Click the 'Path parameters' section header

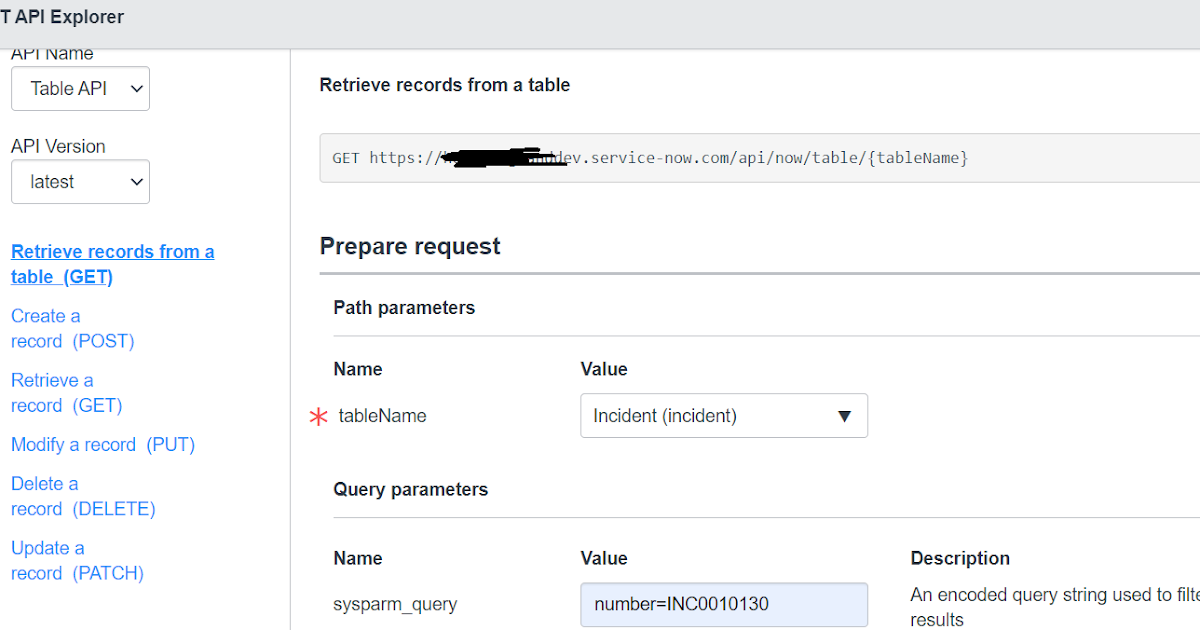click(x=404, y=307)
